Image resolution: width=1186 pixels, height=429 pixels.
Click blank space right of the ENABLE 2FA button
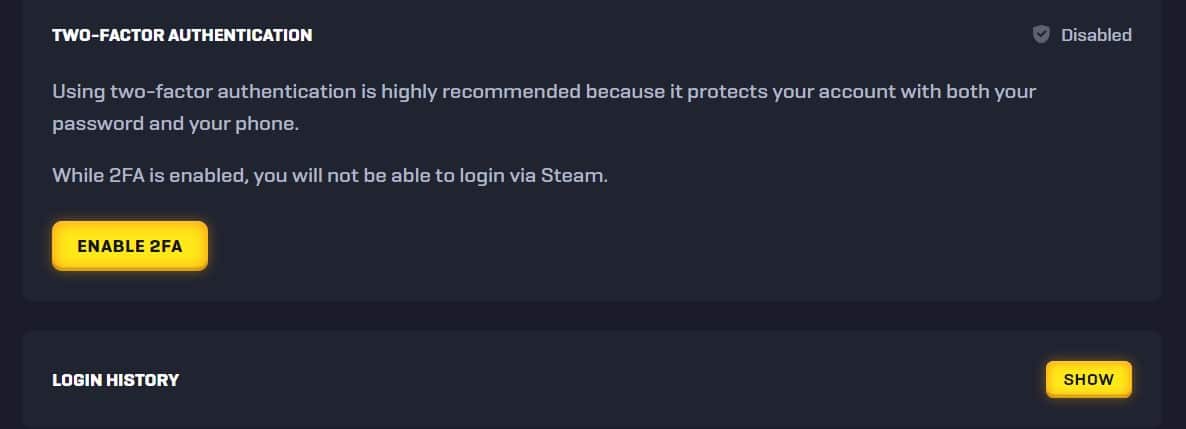(x=605, y=246)
